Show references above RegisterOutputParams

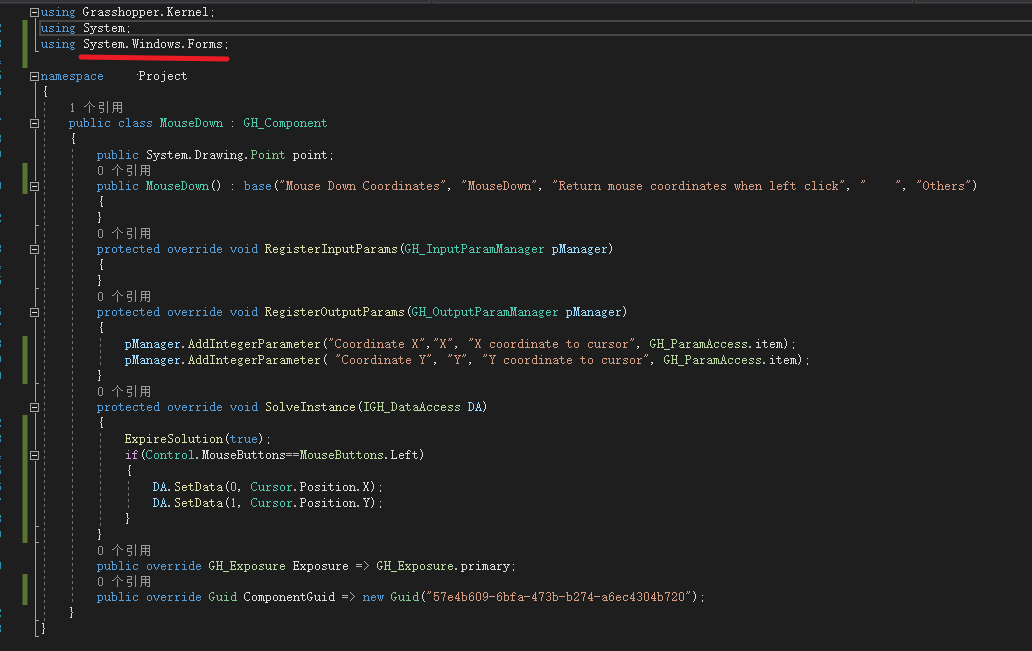pyautogui.click(x=124, y=297)
